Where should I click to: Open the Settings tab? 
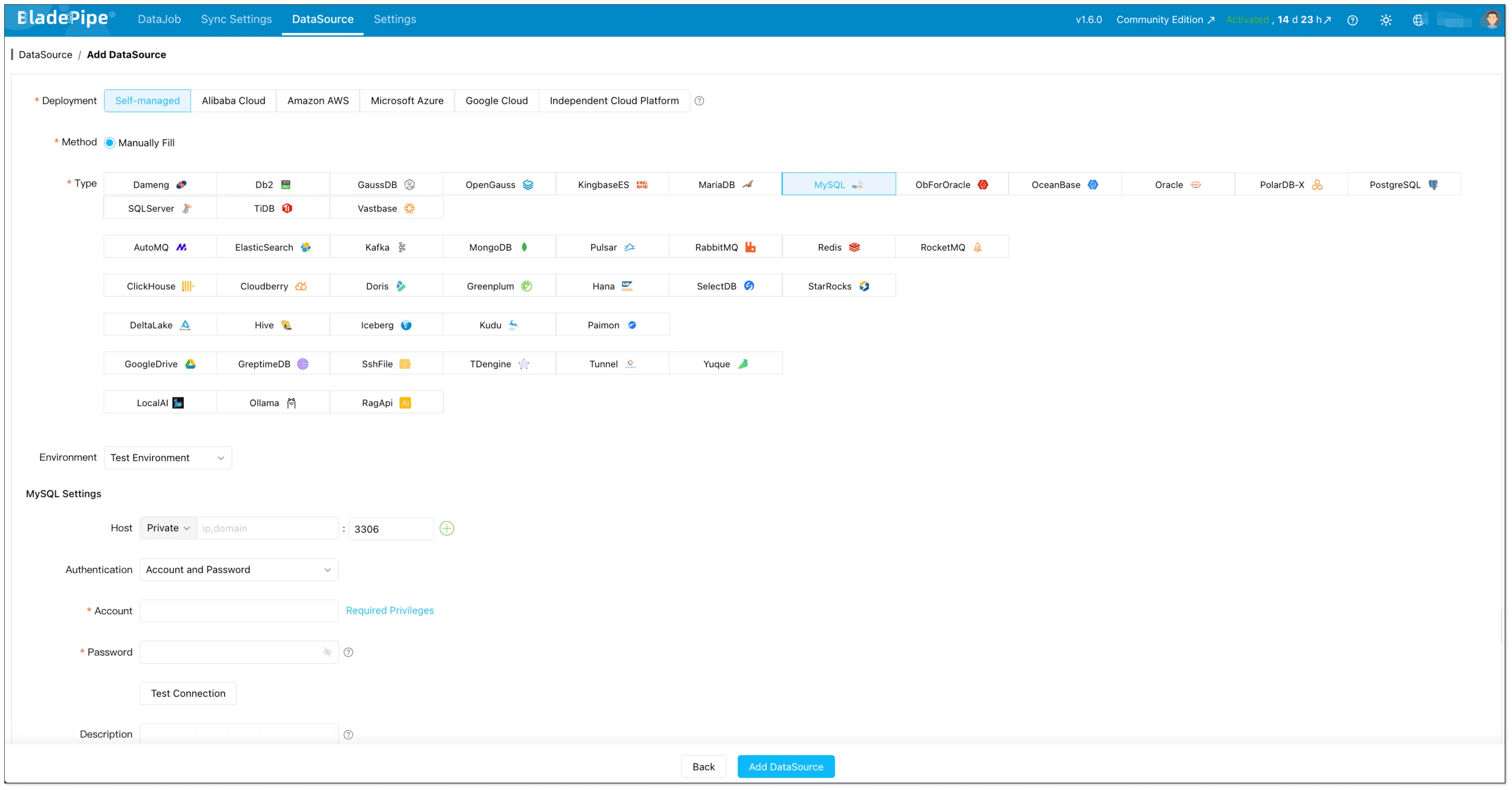(394, 19)
